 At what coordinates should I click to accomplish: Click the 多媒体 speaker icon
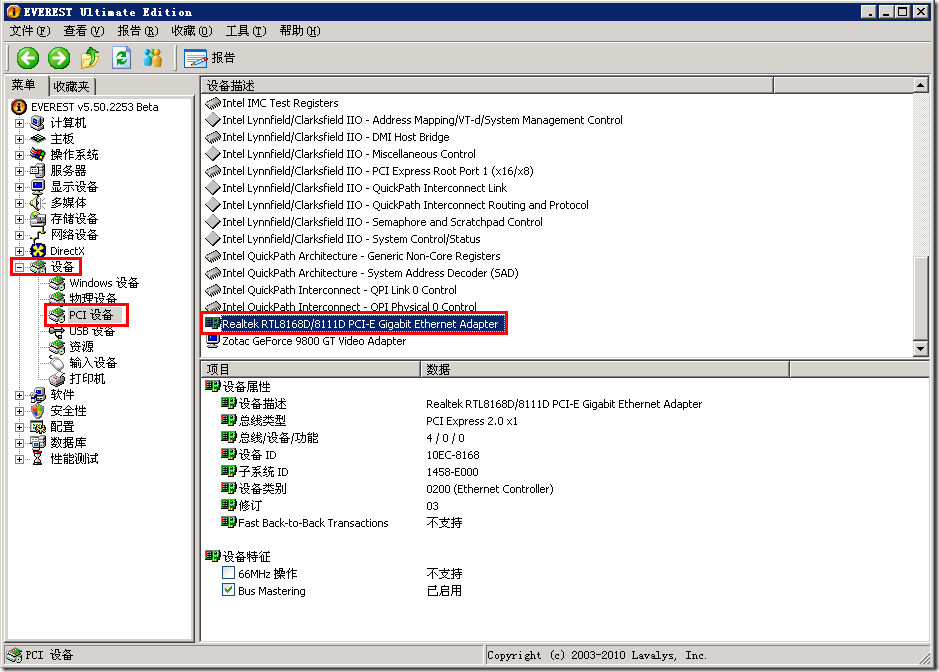click(x=38, y=203)
